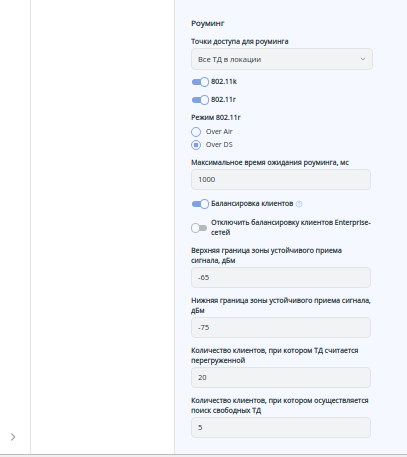Open the help icon next to Балансировка клиентов
The height and width of the screenshot is (457, 407).
click(299, 204)
